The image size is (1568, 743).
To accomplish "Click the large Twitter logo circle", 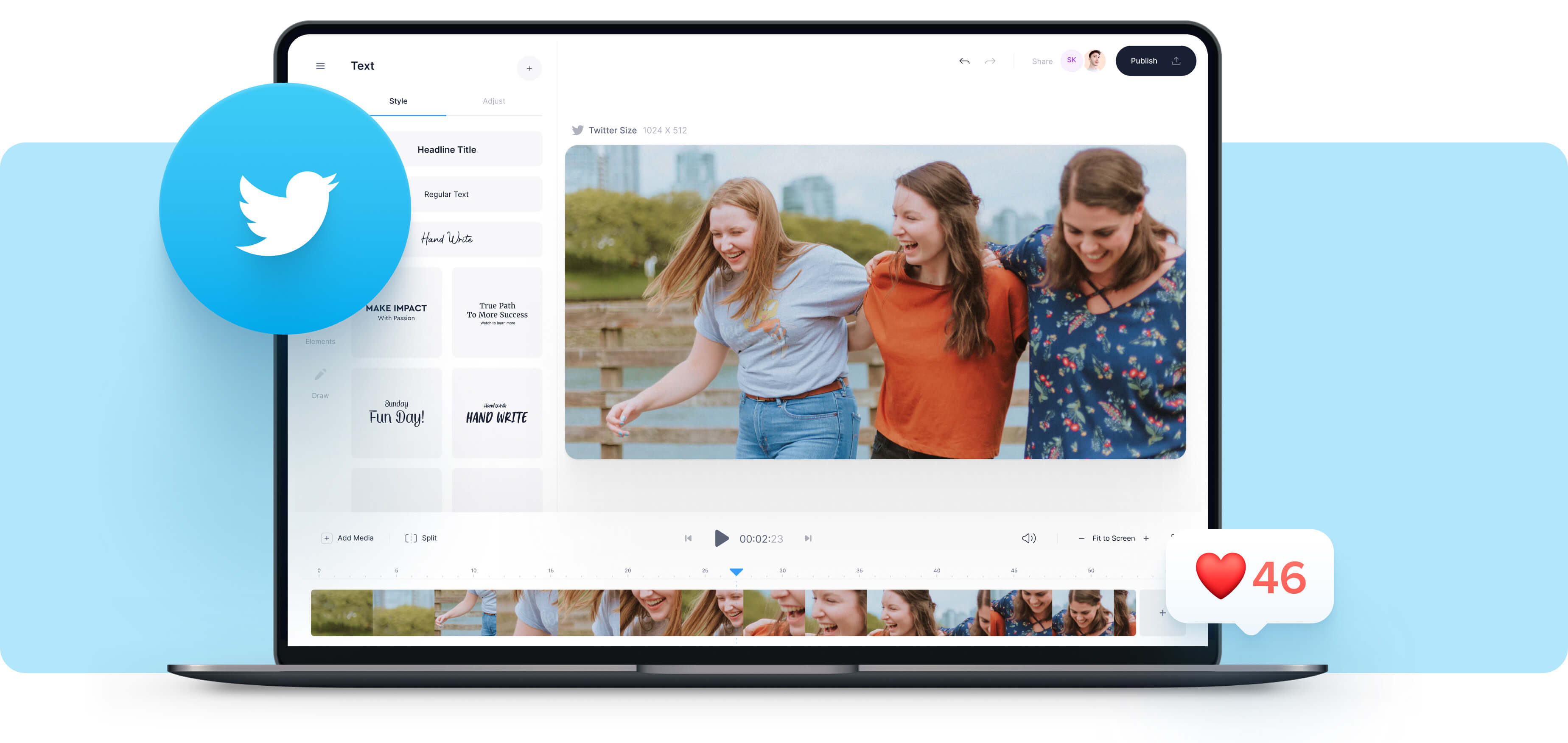I will (x=285, y=209).
